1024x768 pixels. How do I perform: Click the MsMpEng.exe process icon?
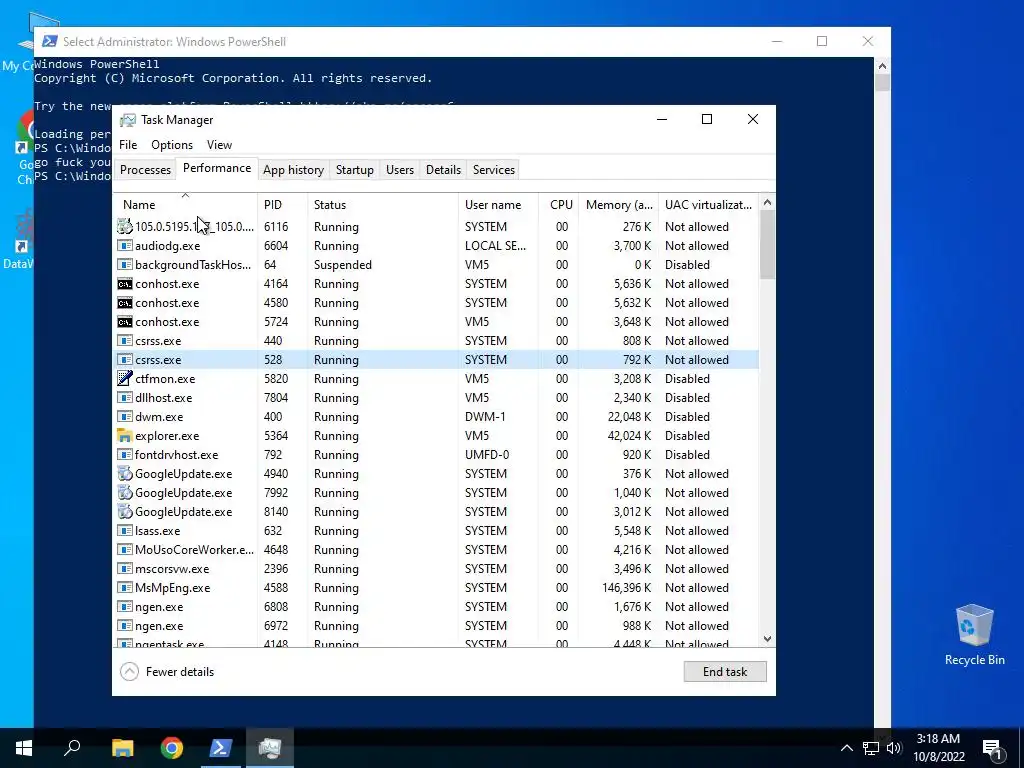(124, 588)
